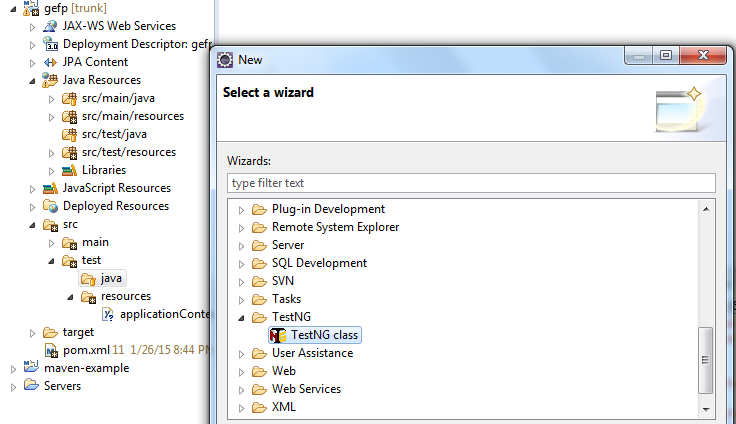Image resolution: width=736 pixels, height=424 pixels.
Task: Click the TestNG class wizard icon
Action: coord(279,335)
